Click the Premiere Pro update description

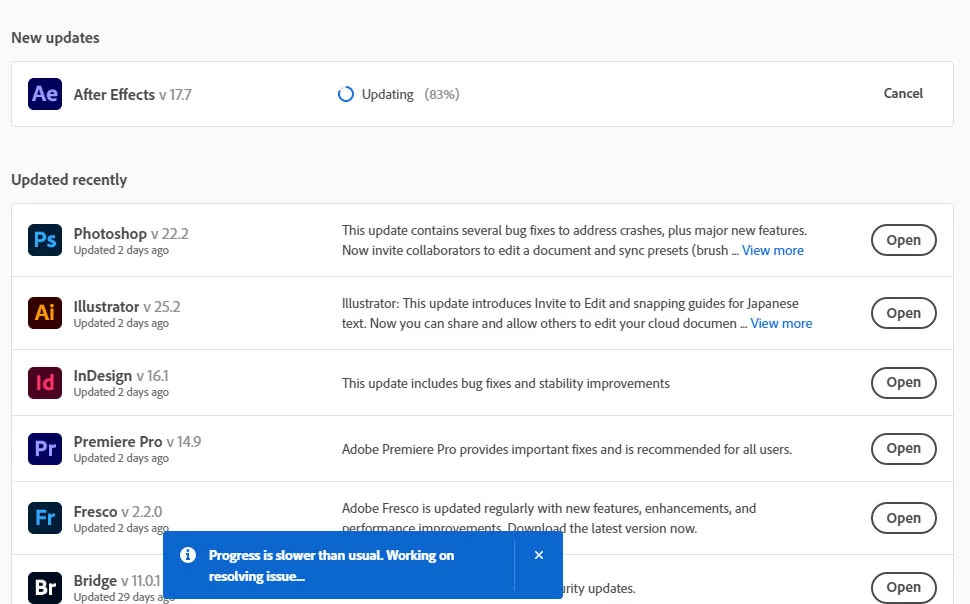click(x=567, y=450)
